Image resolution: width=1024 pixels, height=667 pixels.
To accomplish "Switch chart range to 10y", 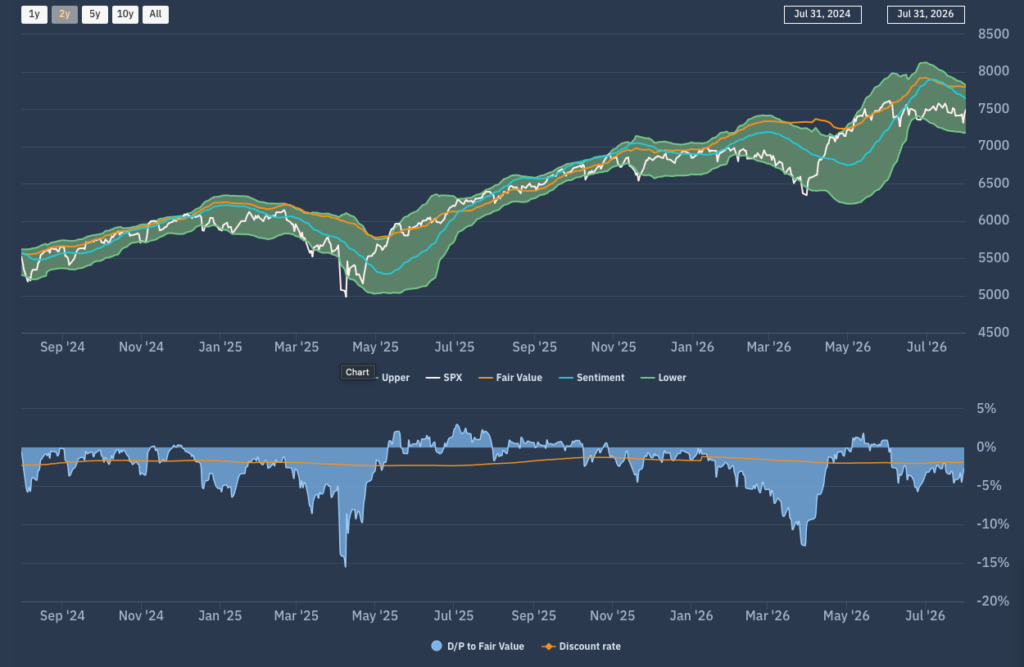I will point(125,14).
